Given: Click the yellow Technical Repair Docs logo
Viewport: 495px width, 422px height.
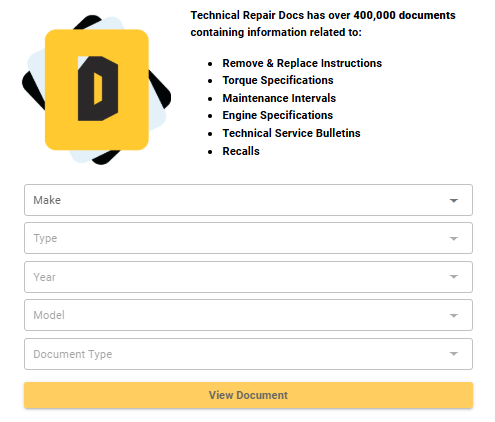Looking at the screenshot, I should [x=97, y=90].
